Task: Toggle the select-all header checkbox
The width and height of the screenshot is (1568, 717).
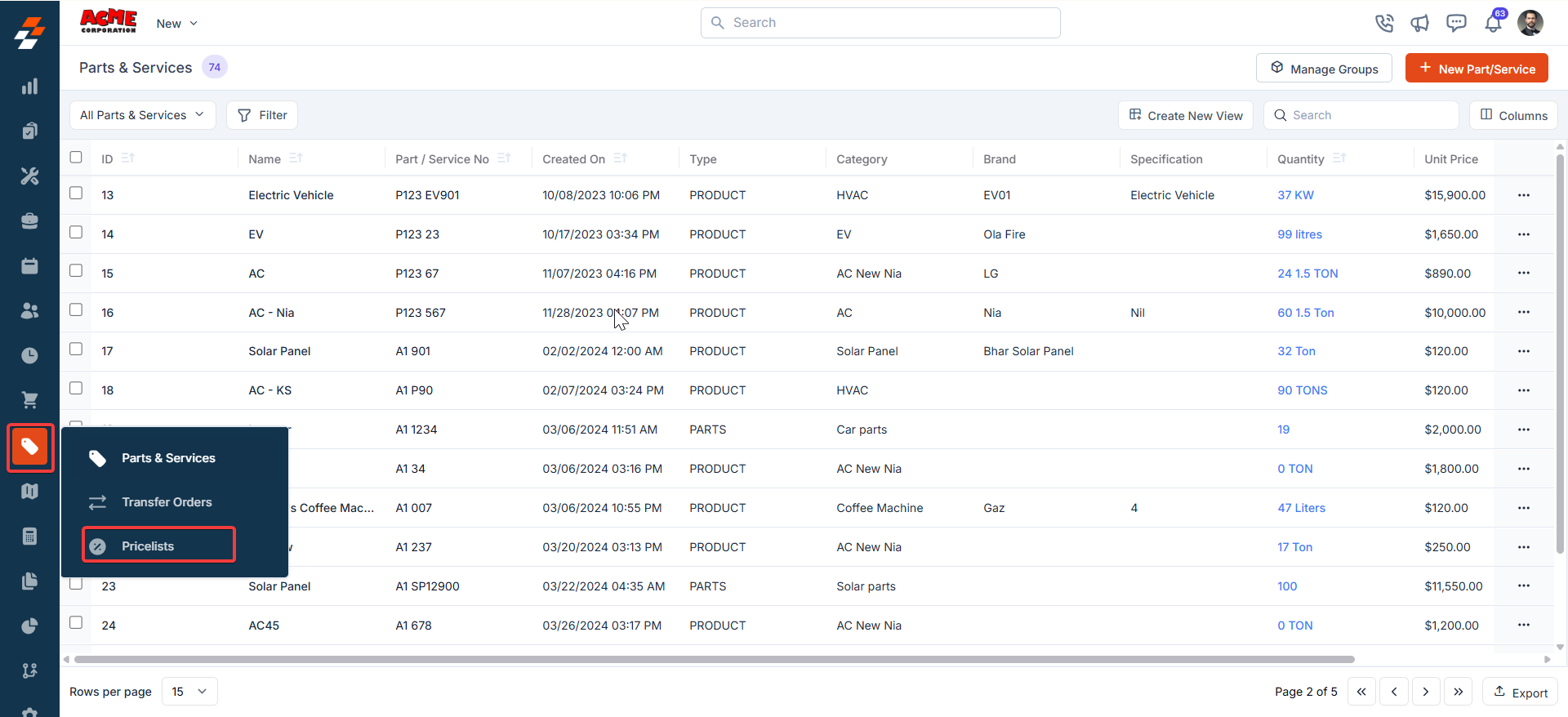Action: pyautogui.click(x=76, y=157)
